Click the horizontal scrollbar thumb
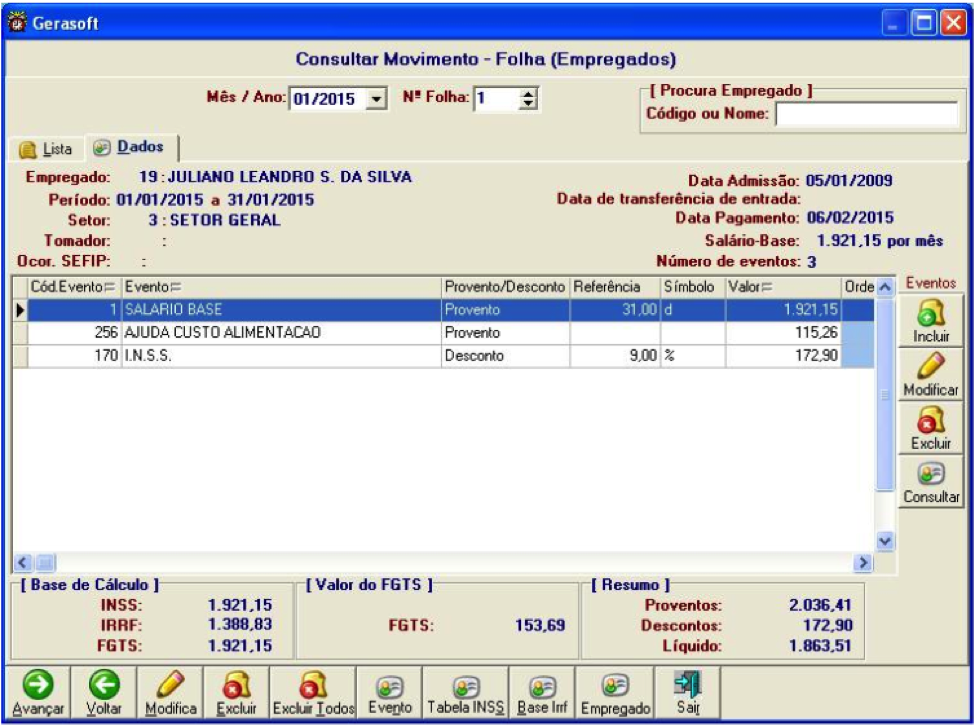The width and height of the screenshot is (975, 728). (x=45, y=563)
